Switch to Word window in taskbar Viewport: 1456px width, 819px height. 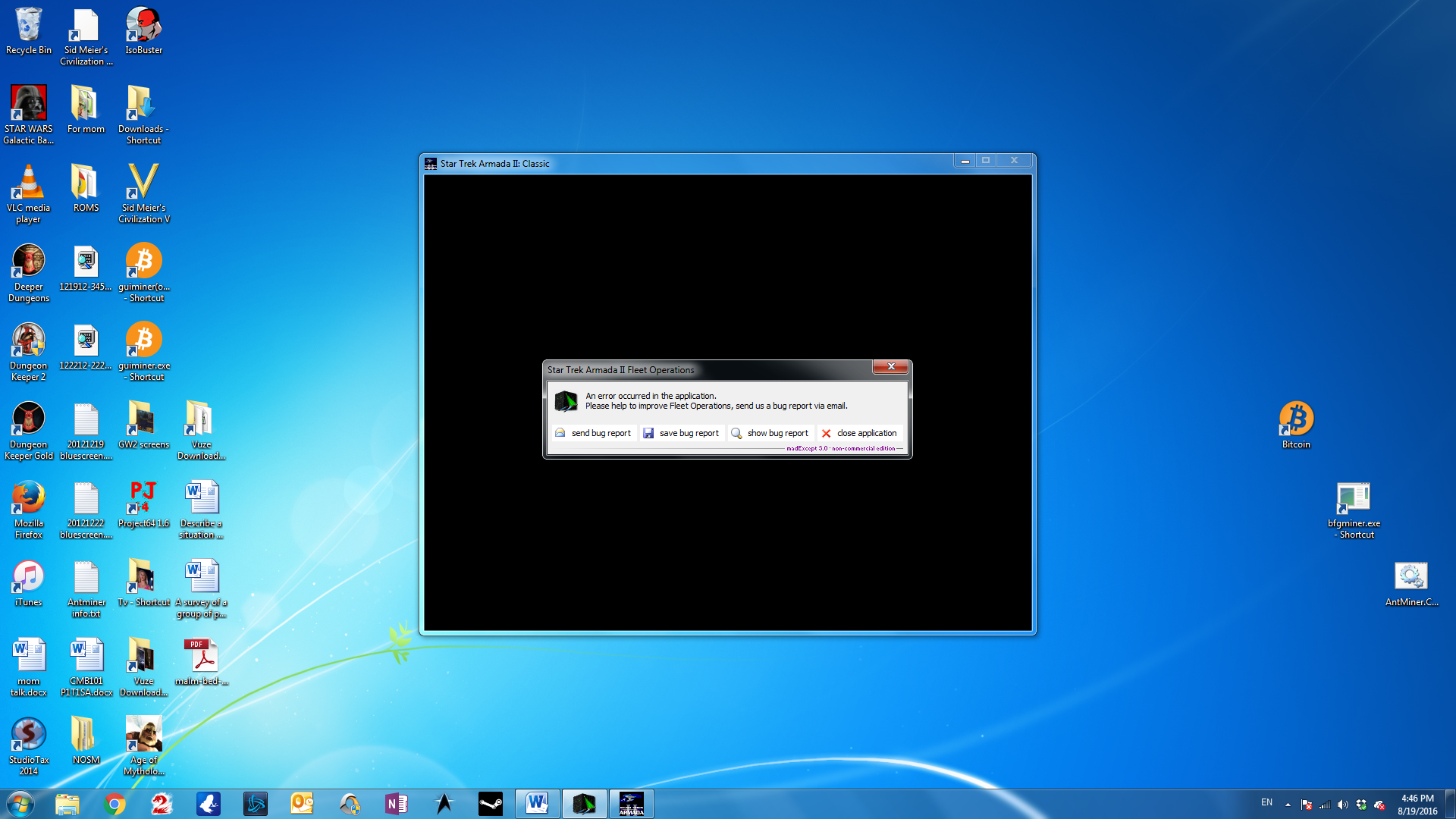tap(538, 804)
